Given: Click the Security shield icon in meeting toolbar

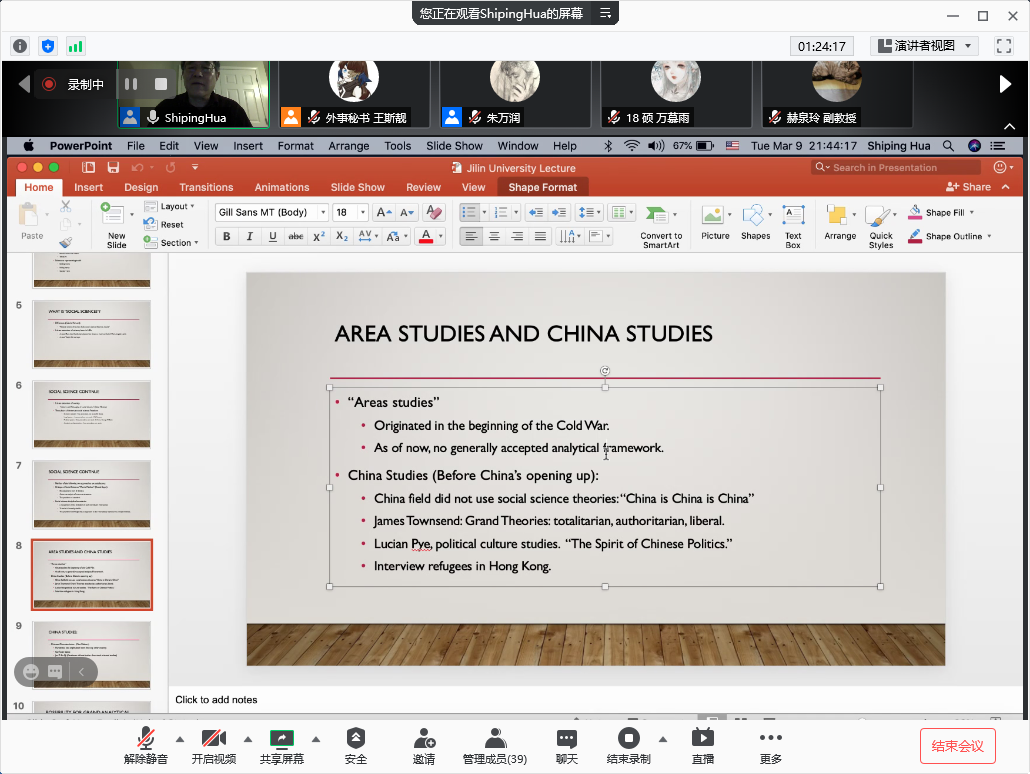Looking at the screenshot, I should (355, 739).
